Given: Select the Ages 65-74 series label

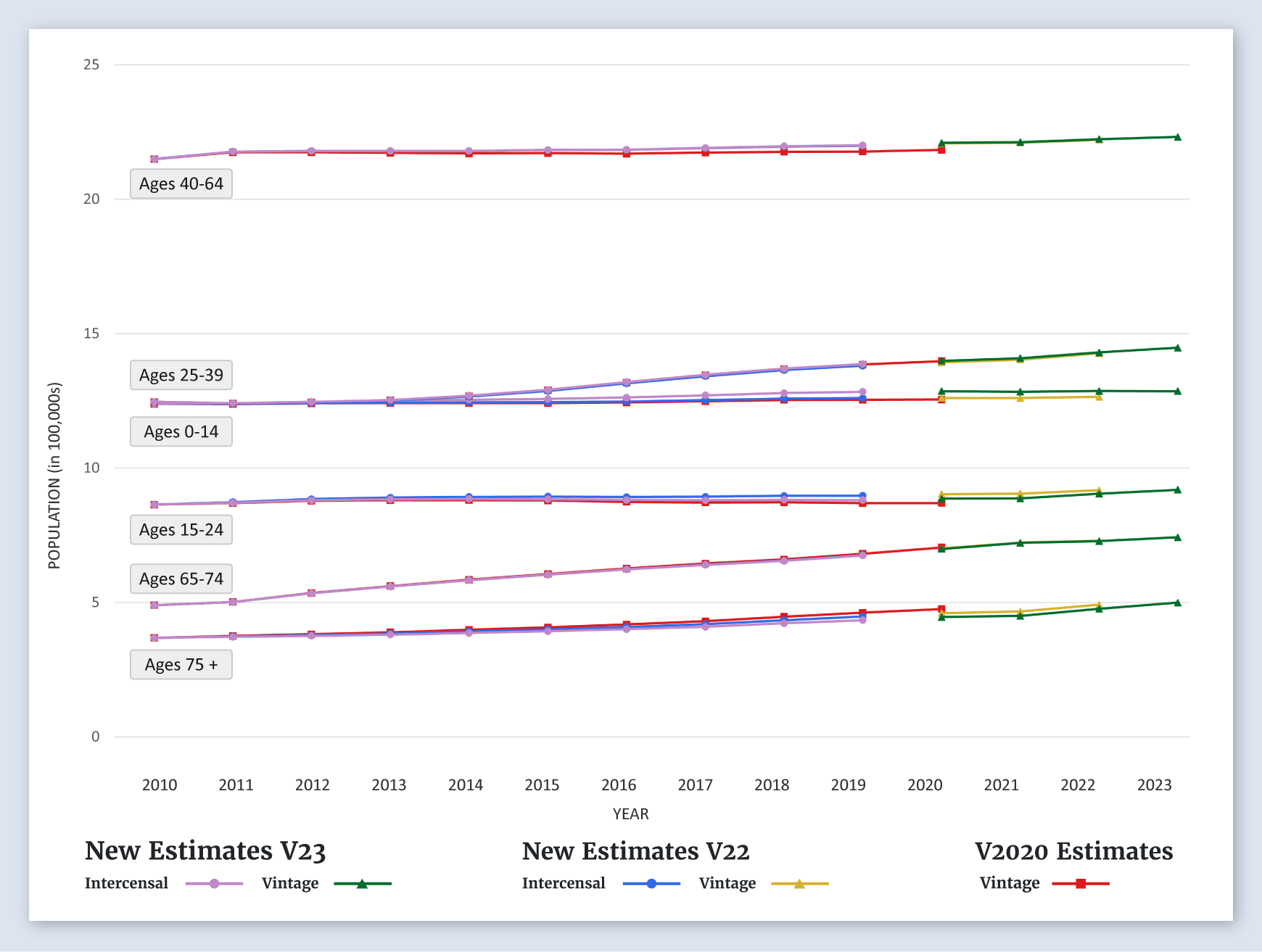Looking at the screenshot, I should tap(181, 579).
